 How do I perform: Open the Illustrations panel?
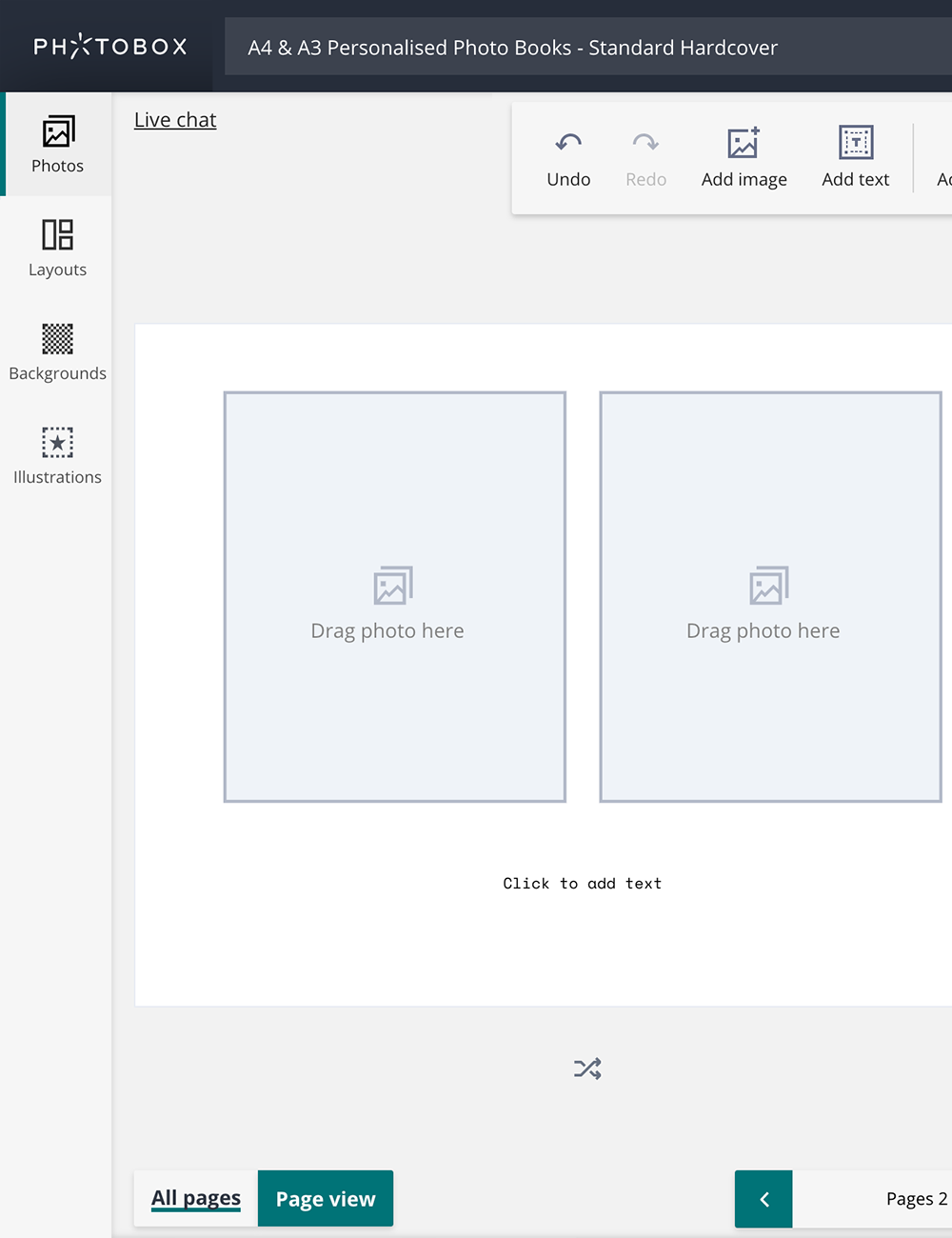click(57, 456)
